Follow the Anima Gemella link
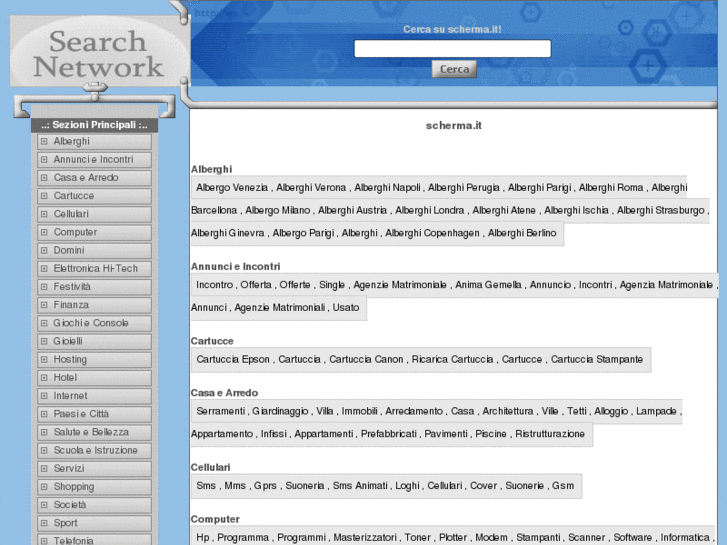Viewport: 727px width, 545px height. click(488, 285)
